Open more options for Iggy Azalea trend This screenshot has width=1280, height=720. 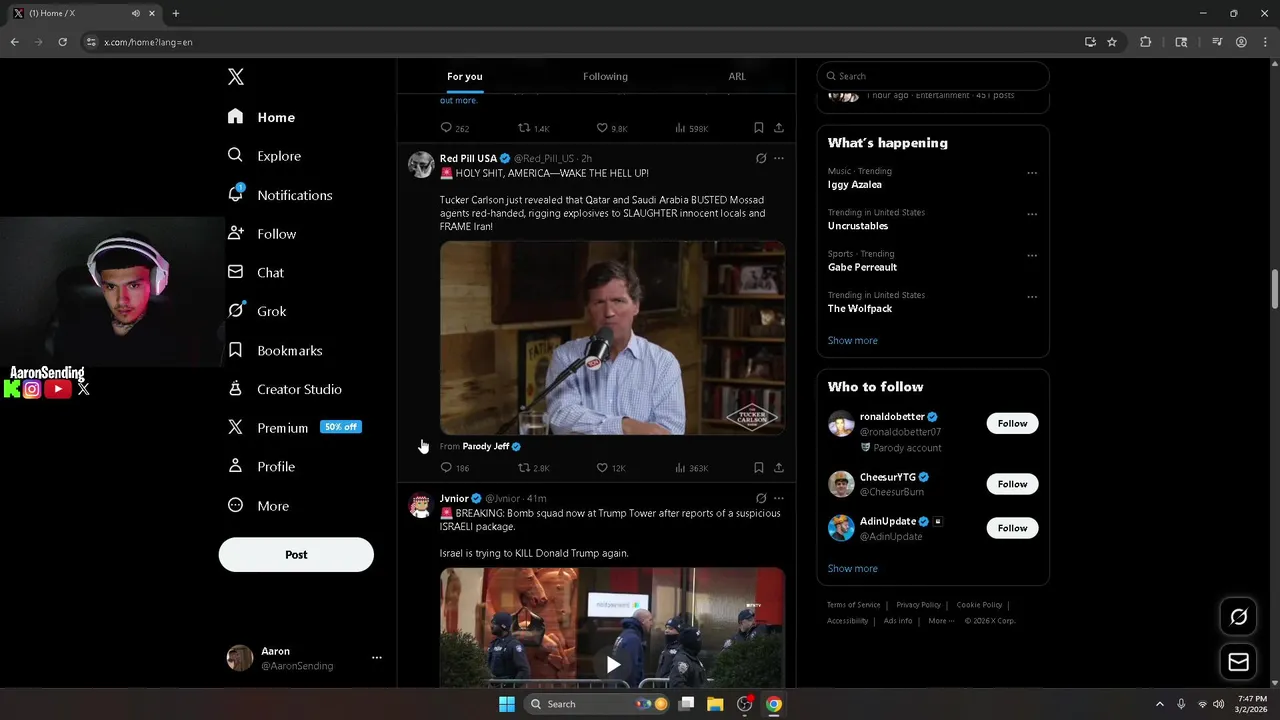click(x=1032, y=173)
